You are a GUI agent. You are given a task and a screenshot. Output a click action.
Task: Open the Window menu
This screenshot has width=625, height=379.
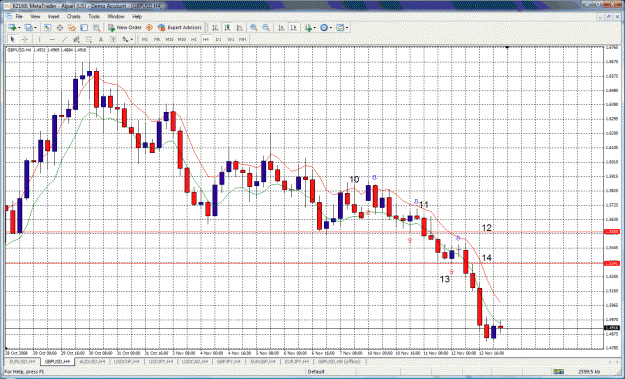pos(116,16)
